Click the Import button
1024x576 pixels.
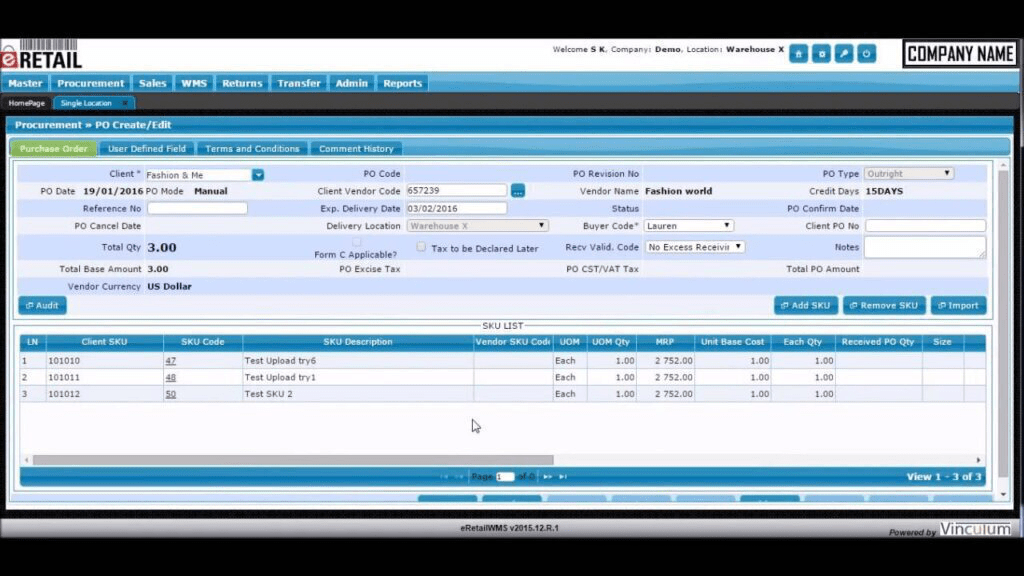click(959, 306)
